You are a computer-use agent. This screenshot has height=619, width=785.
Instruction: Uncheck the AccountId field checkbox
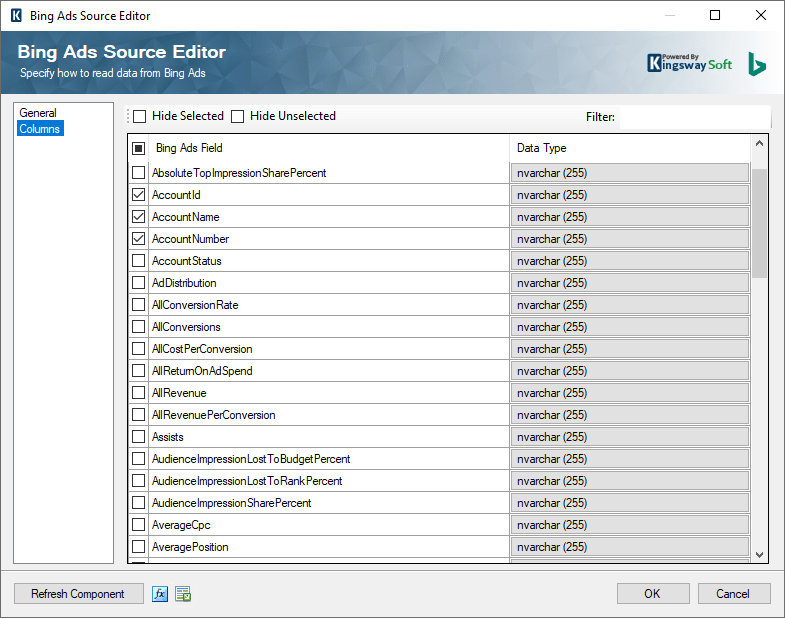(139, 195)
